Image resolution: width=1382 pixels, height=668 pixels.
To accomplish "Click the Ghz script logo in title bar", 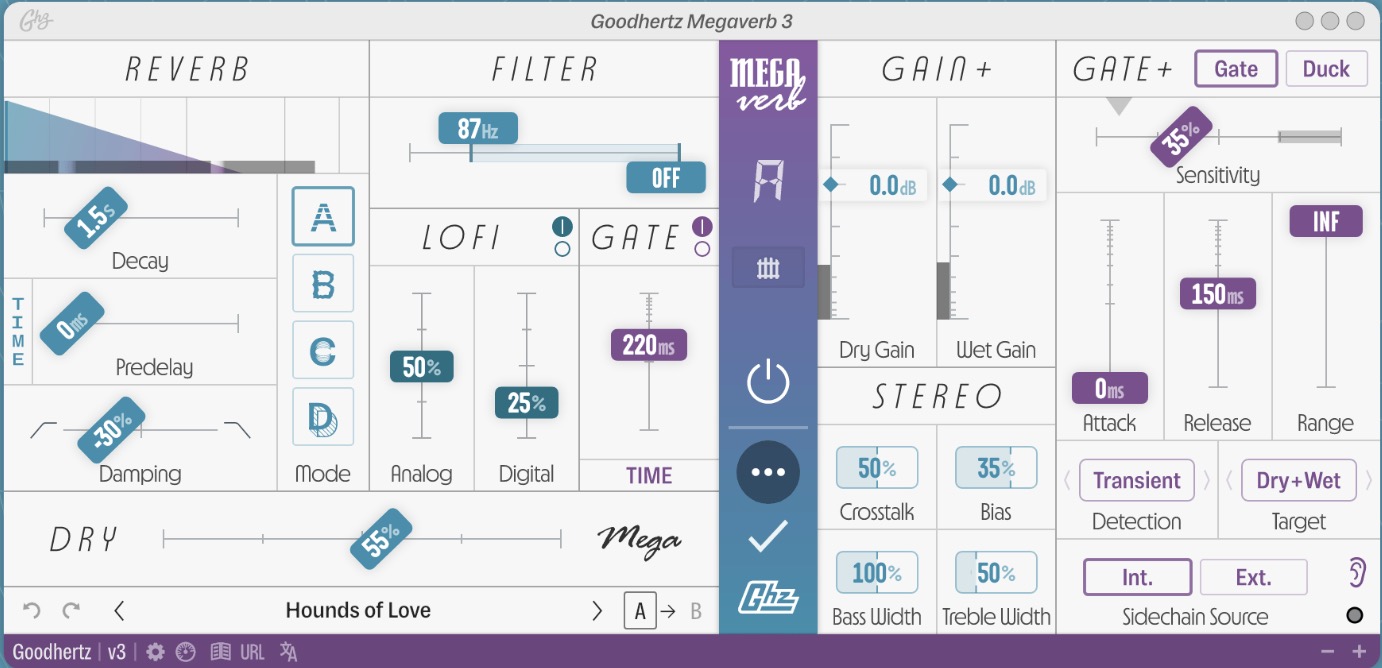I will click(35, 21).
